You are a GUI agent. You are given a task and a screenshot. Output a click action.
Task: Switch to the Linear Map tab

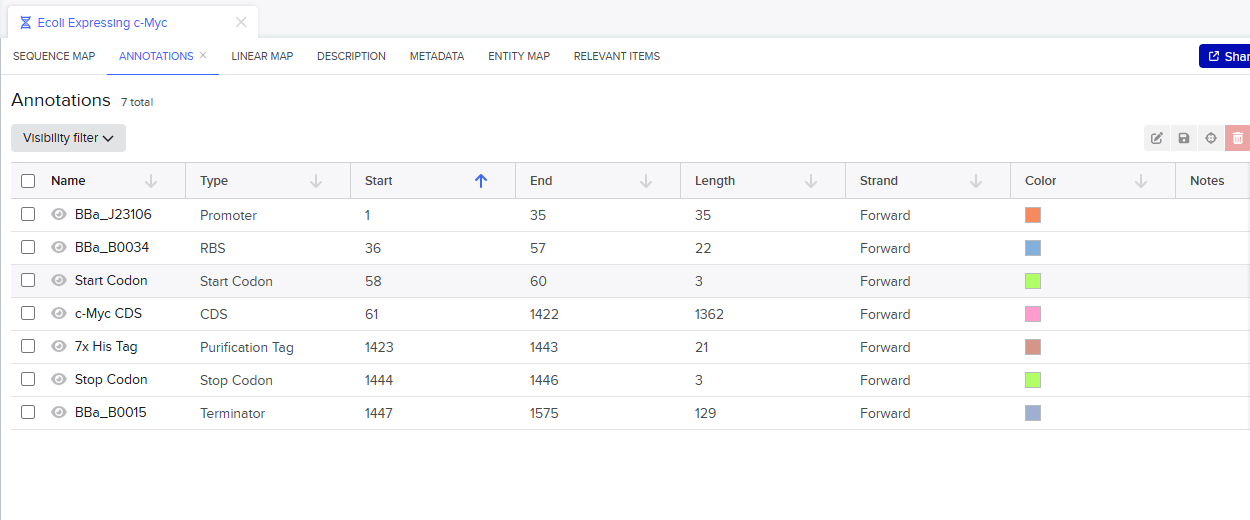[x=262, y=56]
